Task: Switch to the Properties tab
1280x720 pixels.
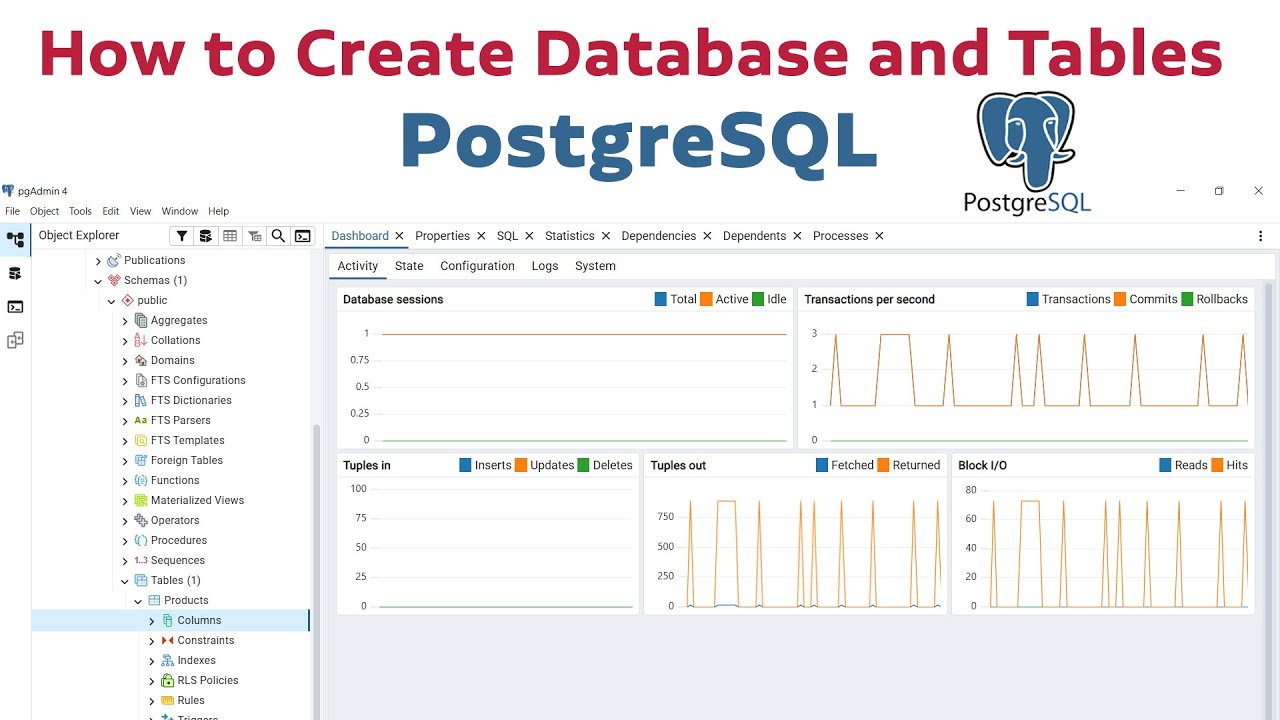Action: [x=442, y=236]
